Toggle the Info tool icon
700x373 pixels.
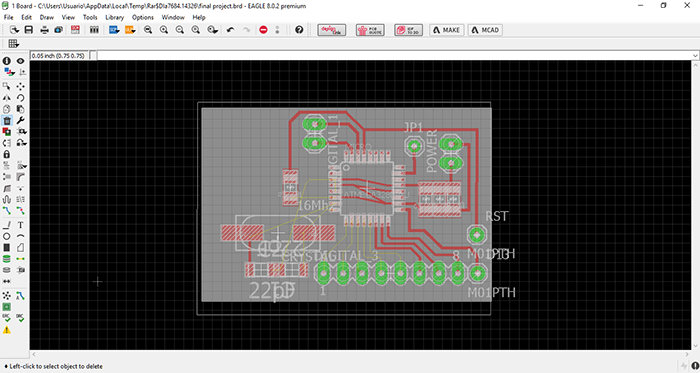pyautogui.click(x=7, y=61)
